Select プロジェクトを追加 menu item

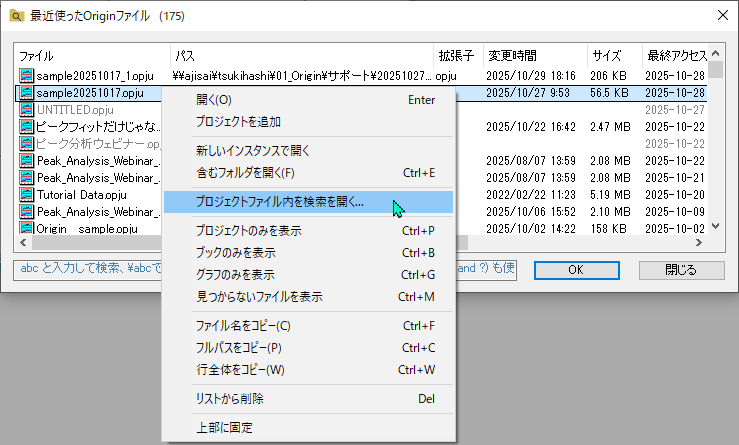[x=308, y=122]
